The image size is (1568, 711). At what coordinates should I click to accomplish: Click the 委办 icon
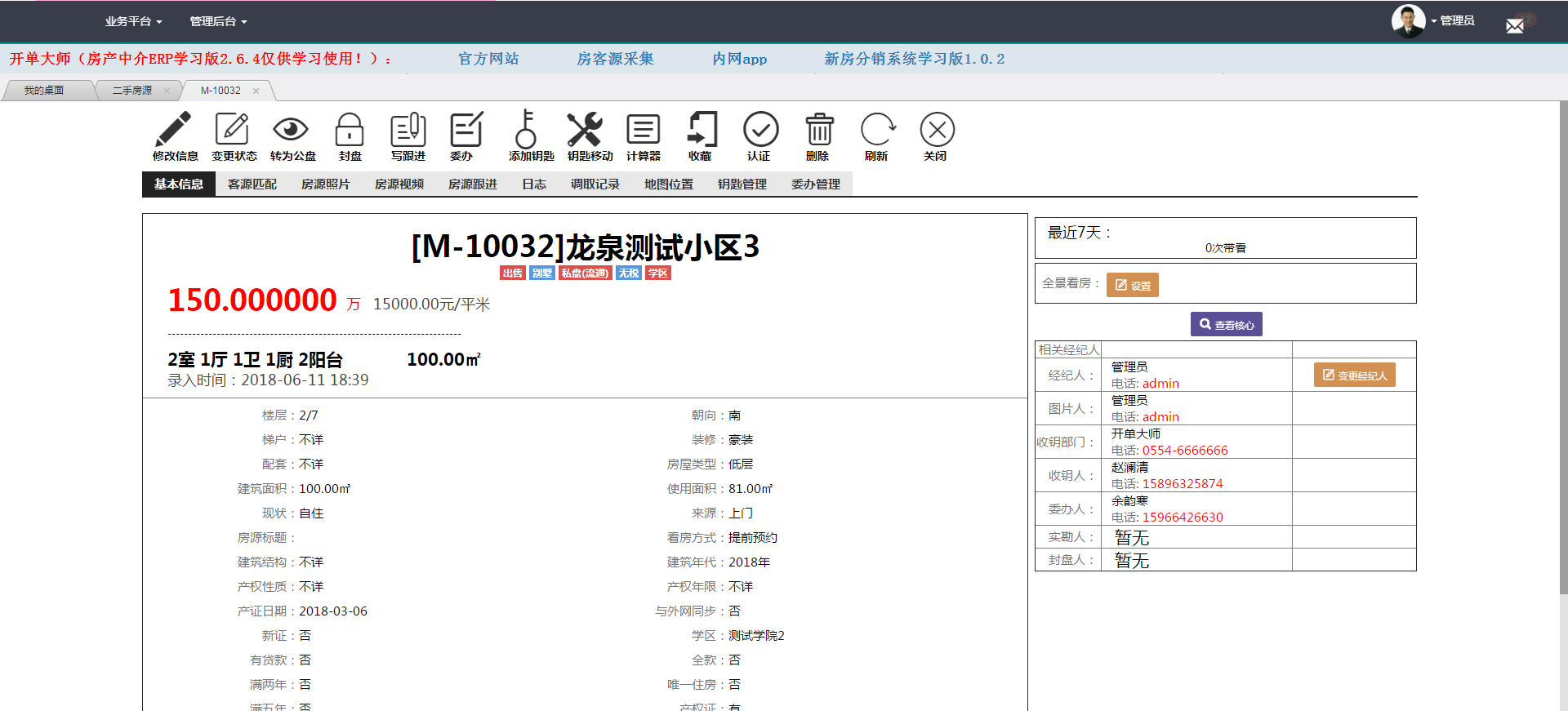467,130
